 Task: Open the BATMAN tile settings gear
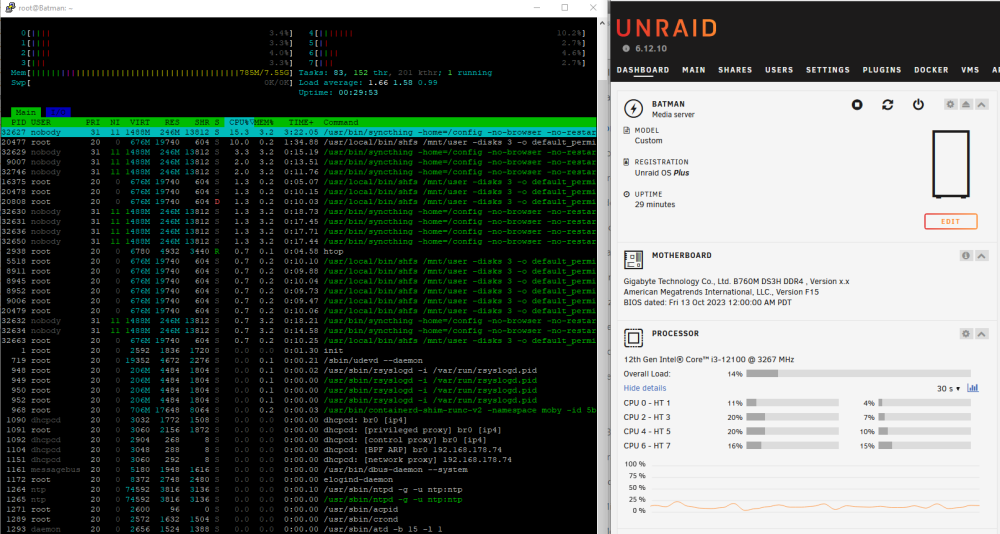[x=950, y=104]
